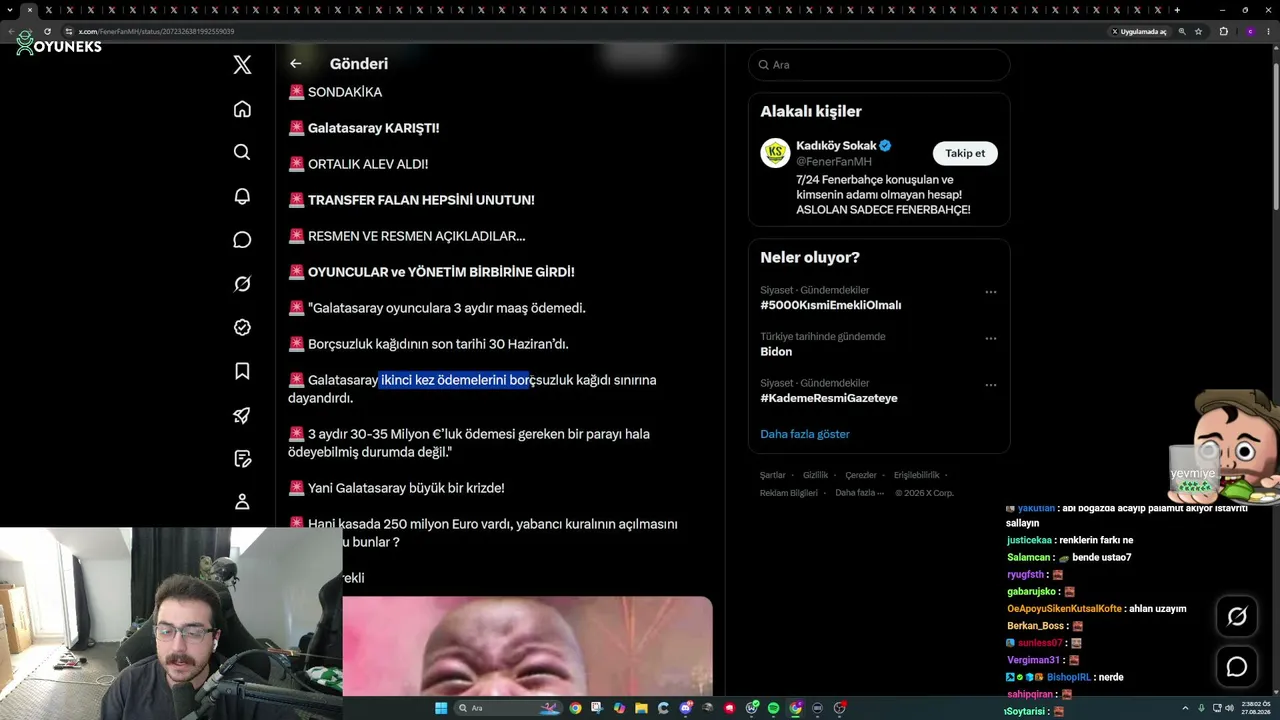Open the Articles pen-and-page sidebar icon
The height and width of the screenshot is (720, 1280).
tap(242, 459)
